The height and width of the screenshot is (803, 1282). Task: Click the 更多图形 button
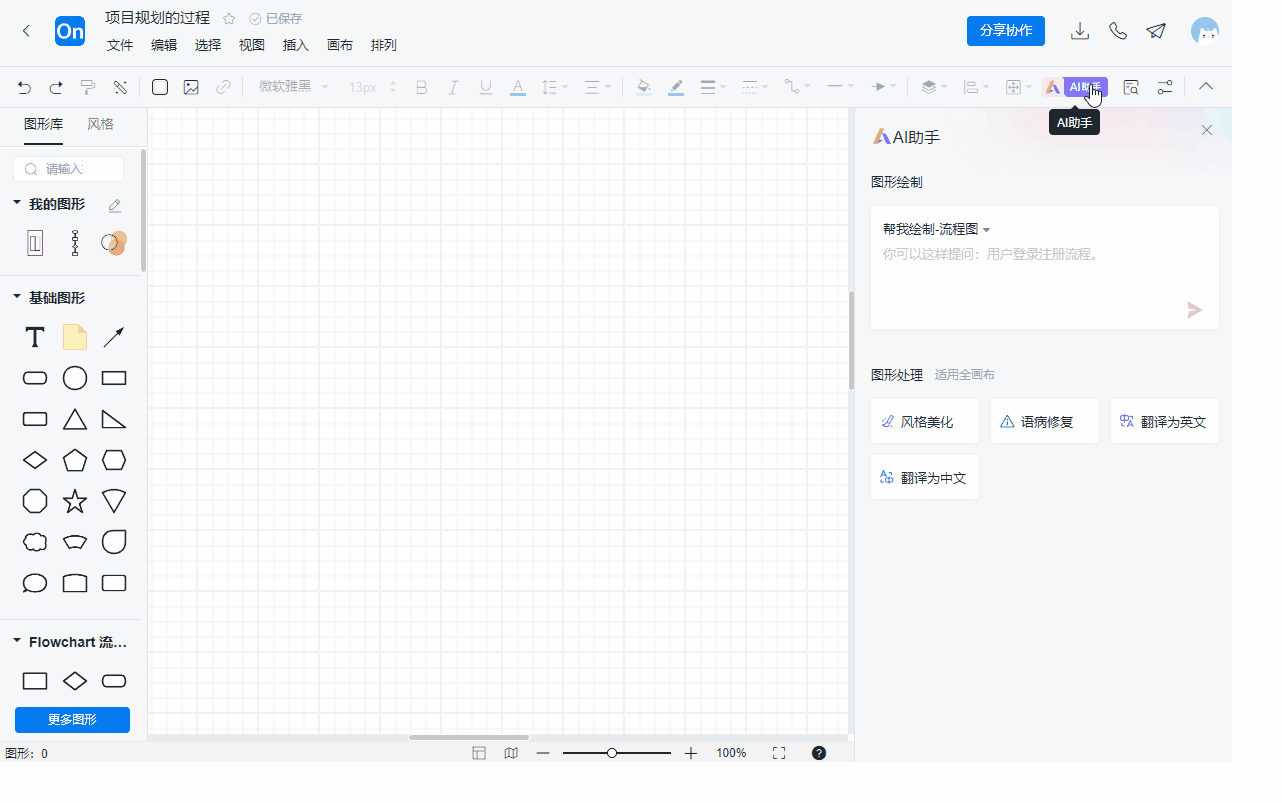pos(72,719)
